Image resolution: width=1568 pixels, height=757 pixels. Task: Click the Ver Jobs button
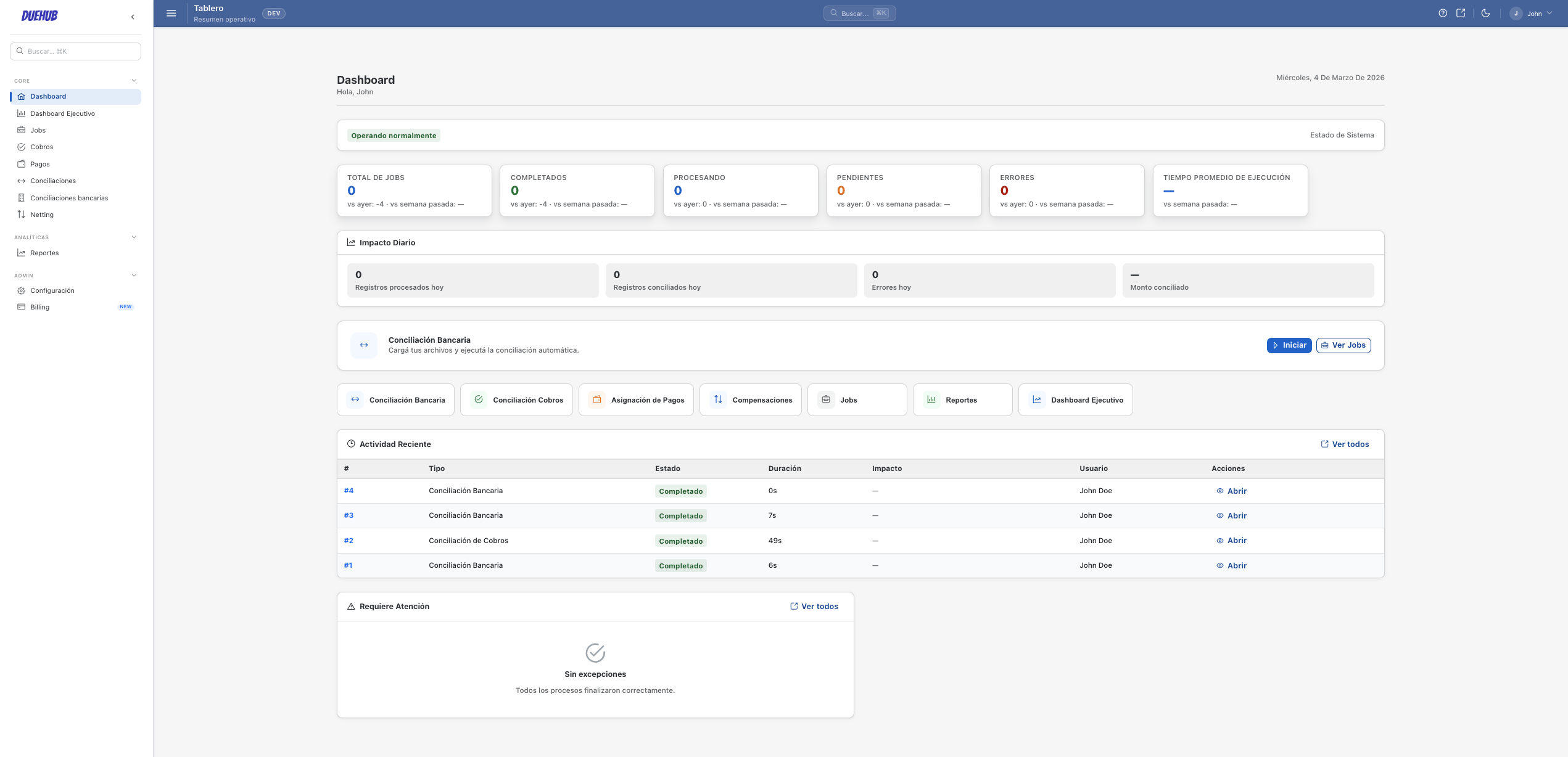pyautogui.click(x=1343, y=345)
